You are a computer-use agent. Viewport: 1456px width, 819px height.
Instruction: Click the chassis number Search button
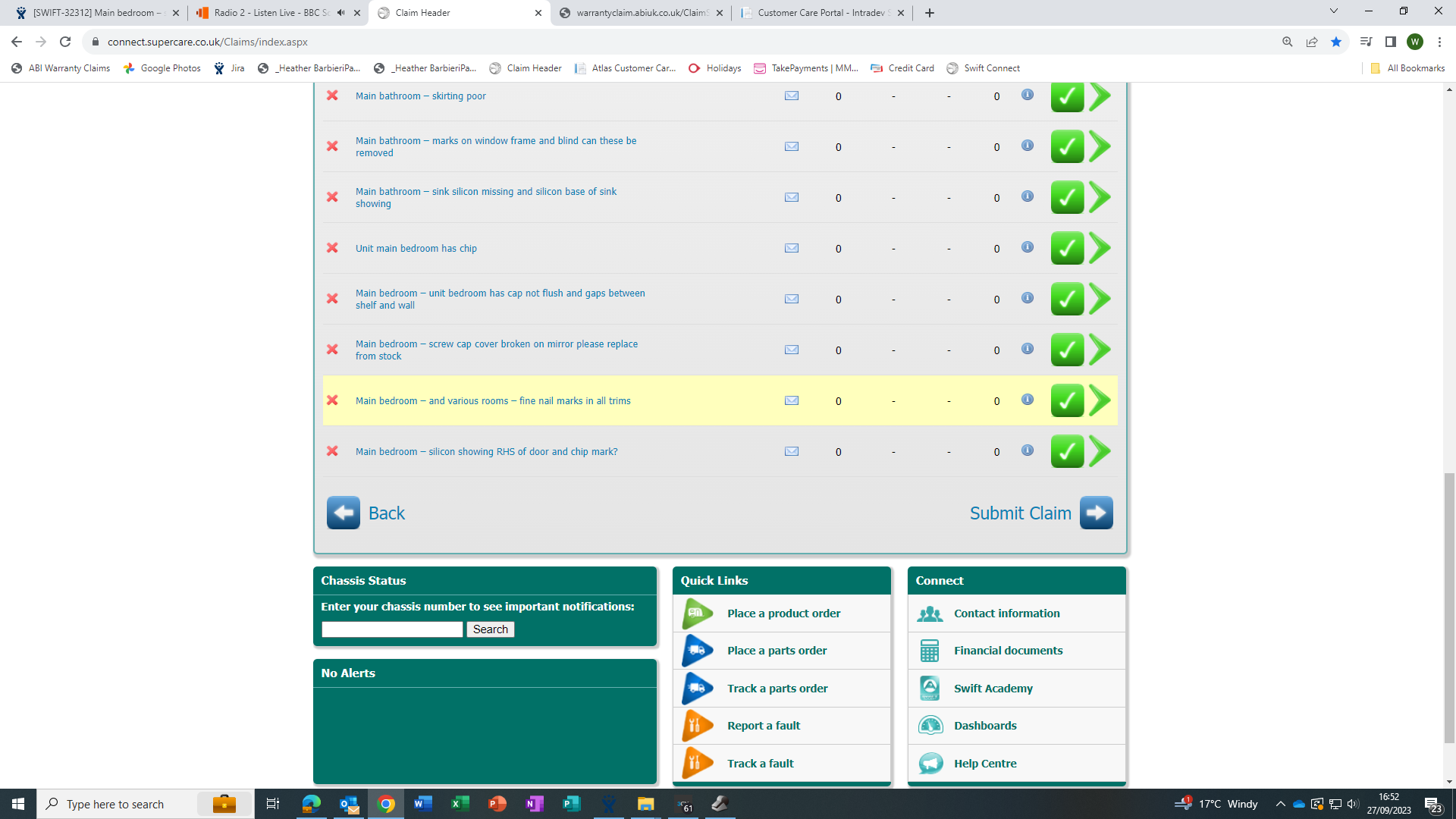(490, 629)
